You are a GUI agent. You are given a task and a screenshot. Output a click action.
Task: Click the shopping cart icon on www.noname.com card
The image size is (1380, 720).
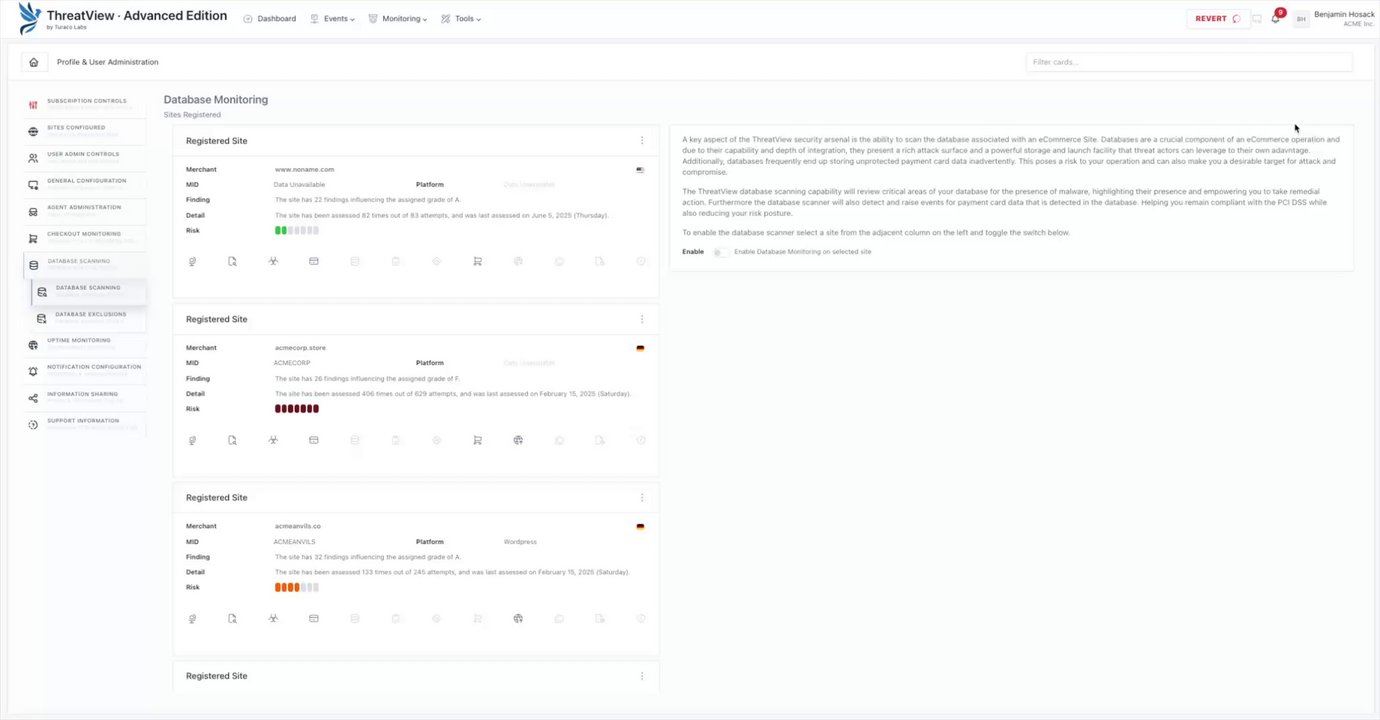[x=477, y=261]
